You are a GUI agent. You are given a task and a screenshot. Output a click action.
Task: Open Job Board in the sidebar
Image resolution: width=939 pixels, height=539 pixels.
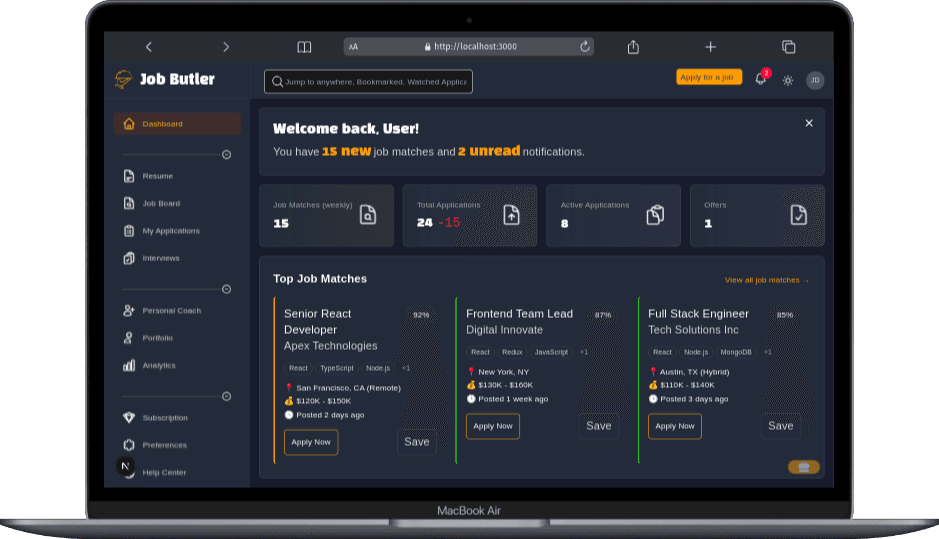pos(177,204)
